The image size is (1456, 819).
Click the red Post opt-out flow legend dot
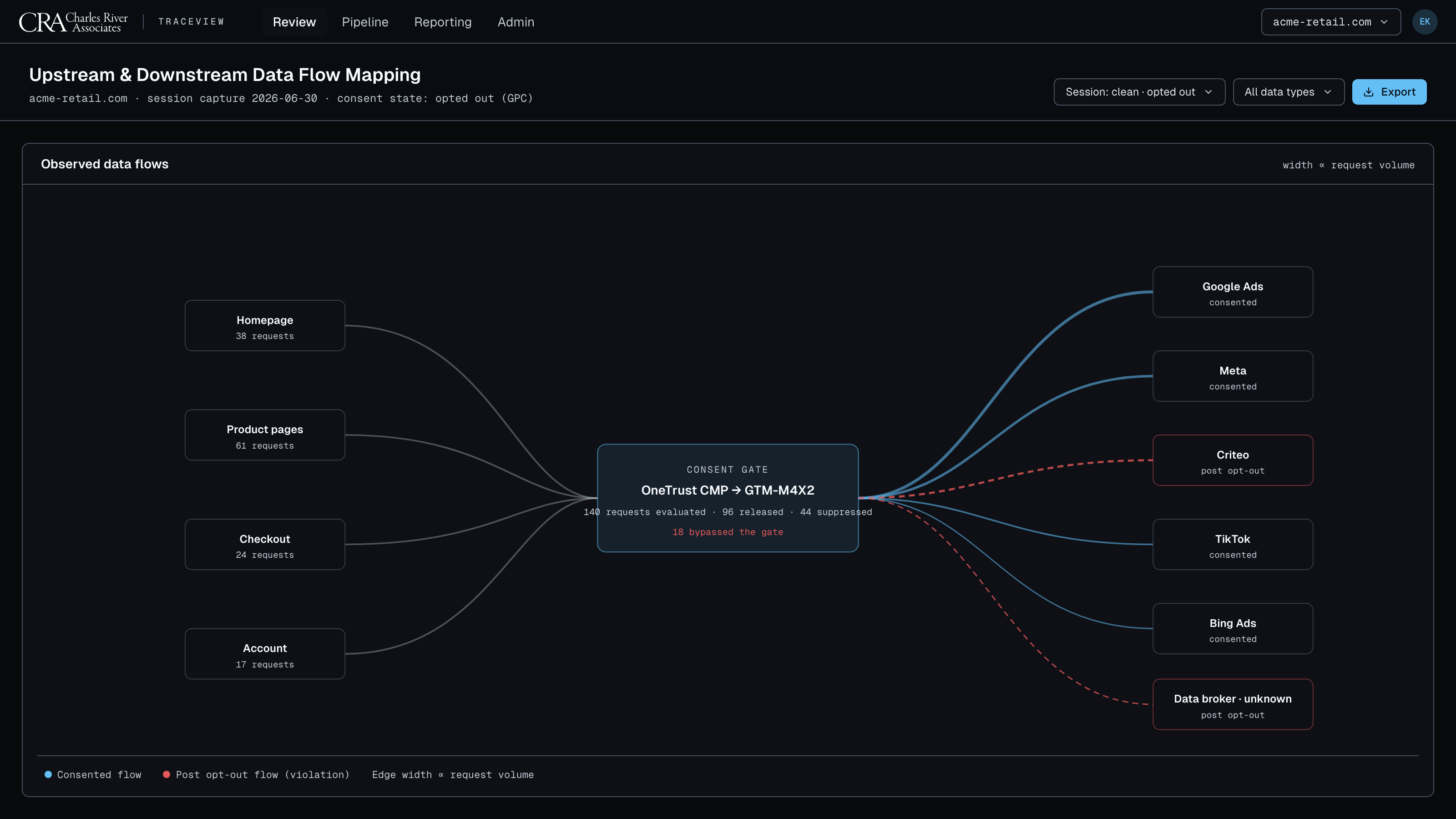[x=167, y=774]
